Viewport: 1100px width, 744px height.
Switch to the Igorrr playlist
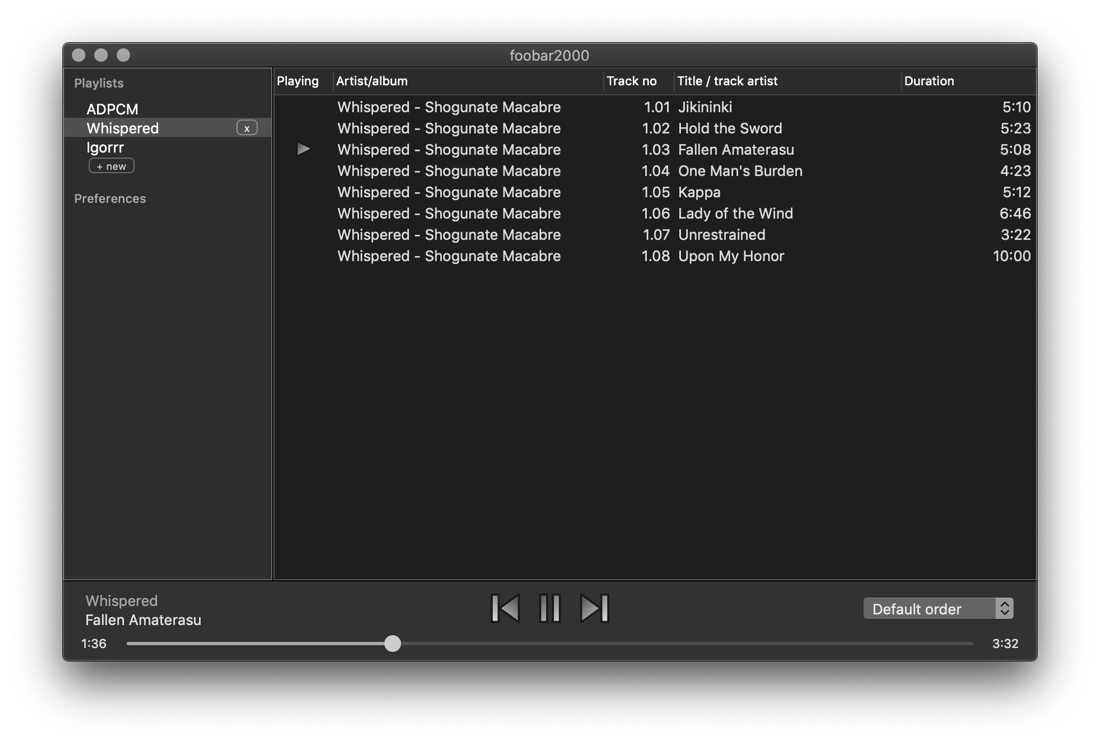105,147
